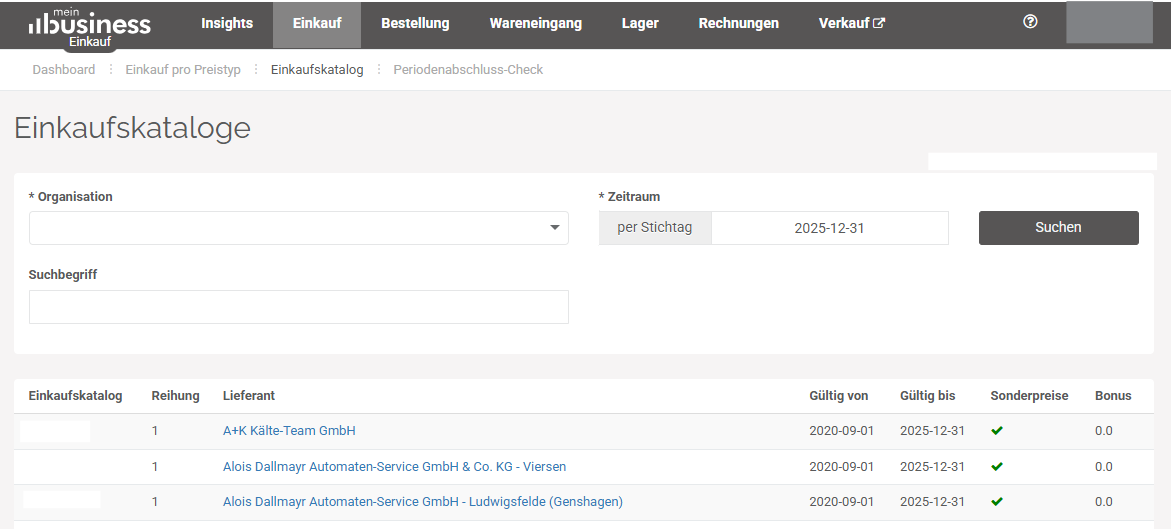Image resolution: width=1171 pixels, height=529 pixels.
Task: Open the Rechnungen menu
Action: click(739, 23)
